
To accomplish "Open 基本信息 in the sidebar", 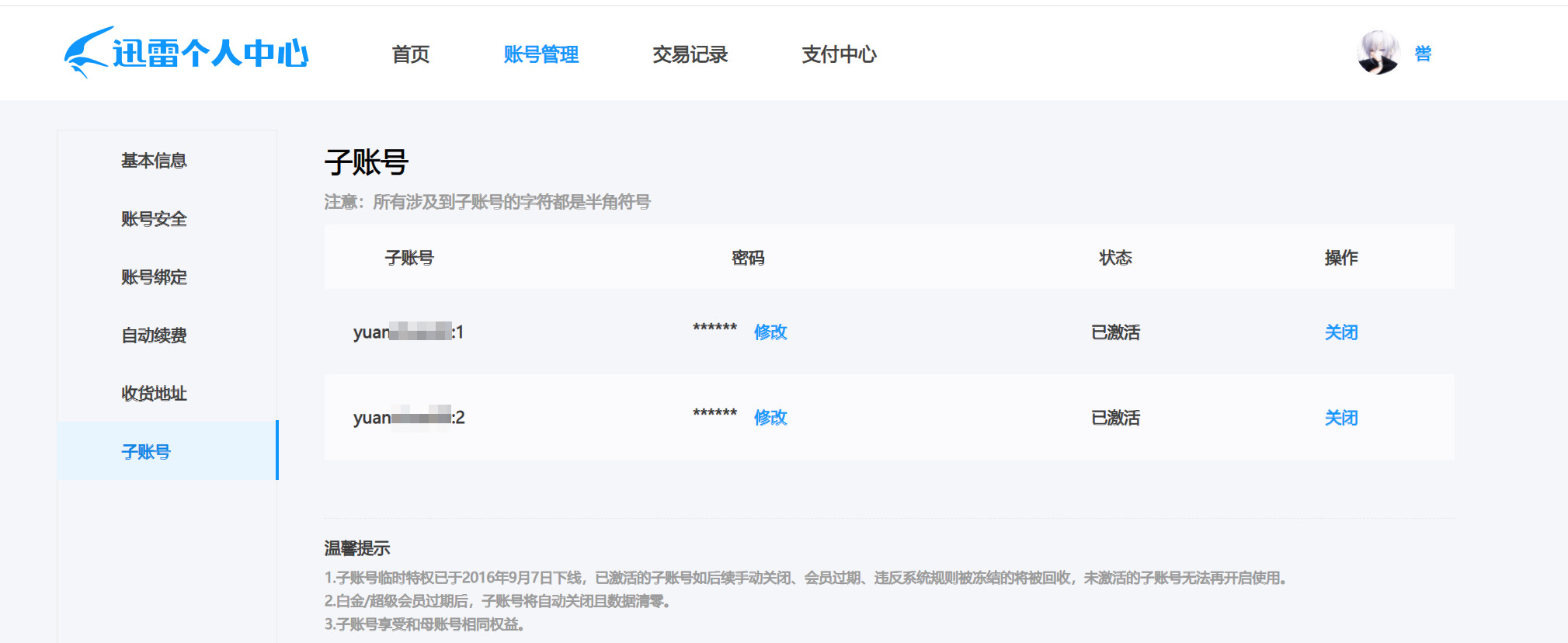I will click(x=154, y=161).
